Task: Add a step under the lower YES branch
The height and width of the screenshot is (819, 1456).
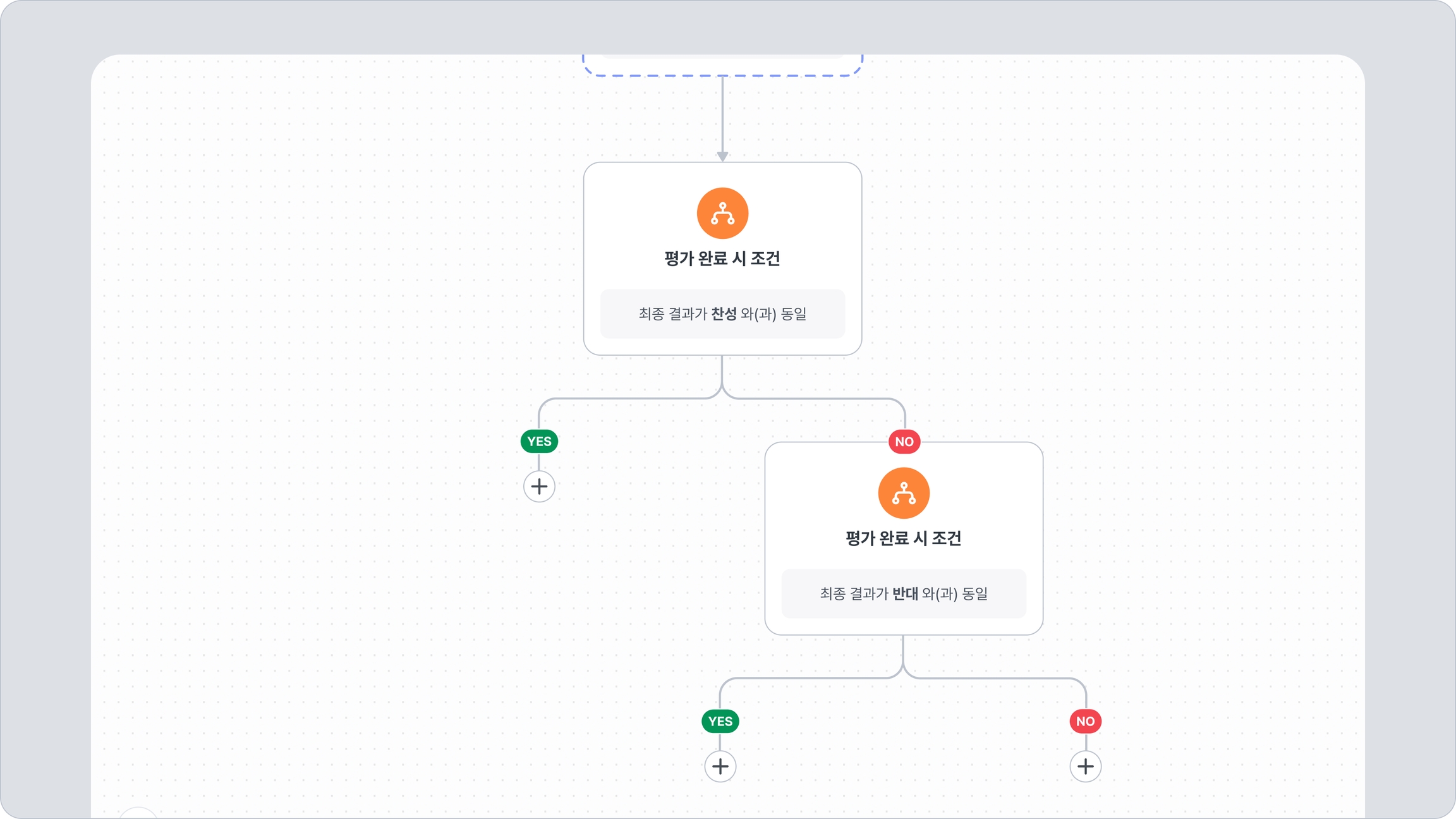Action: click(720, 767)
